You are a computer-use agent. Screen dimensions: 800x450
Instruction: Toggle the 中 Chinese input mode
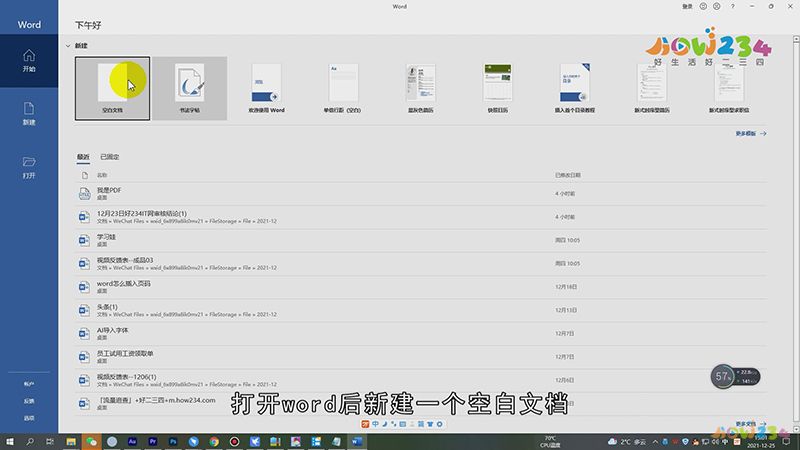point(376,424)
